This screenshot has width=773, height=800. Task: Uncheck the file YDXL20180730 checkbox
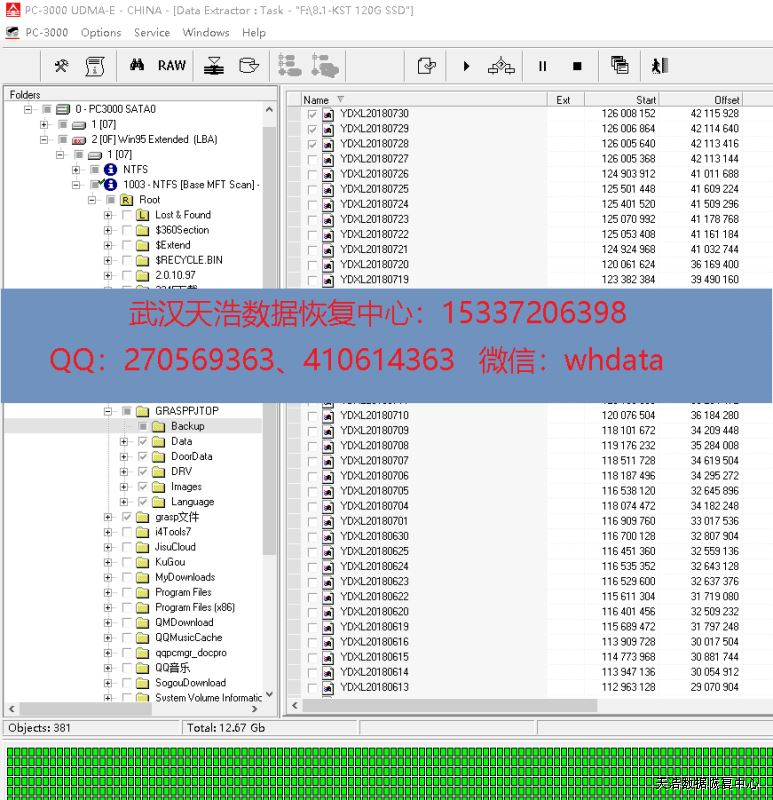tap(312, 114)
